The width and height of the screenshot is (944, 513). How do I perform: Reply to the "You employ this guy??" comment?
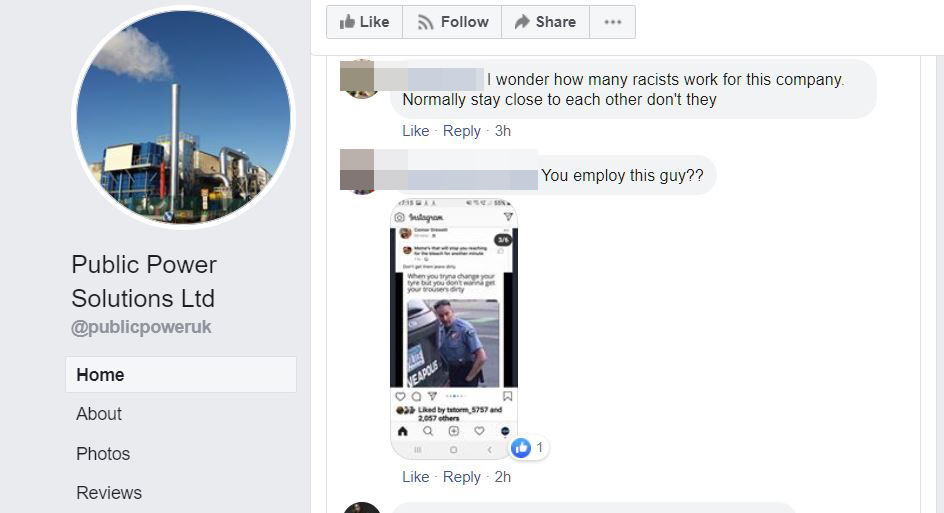(462, 477)
